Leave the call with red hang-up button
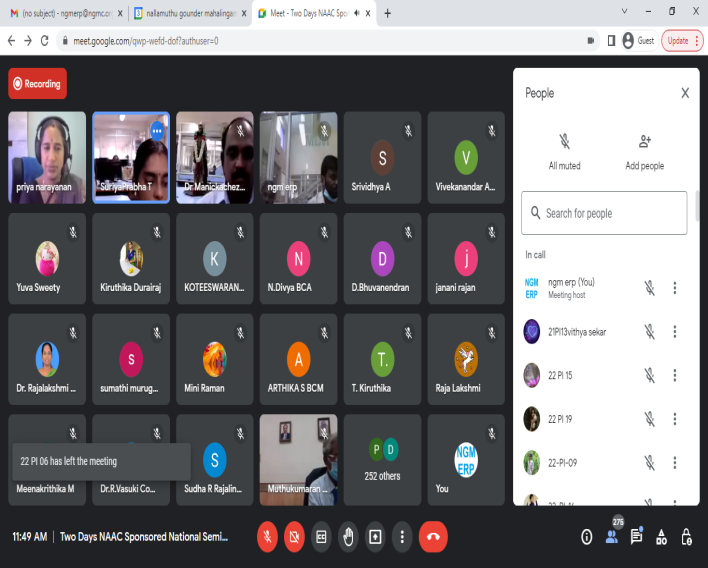708x568 pixels. [433, 536]
